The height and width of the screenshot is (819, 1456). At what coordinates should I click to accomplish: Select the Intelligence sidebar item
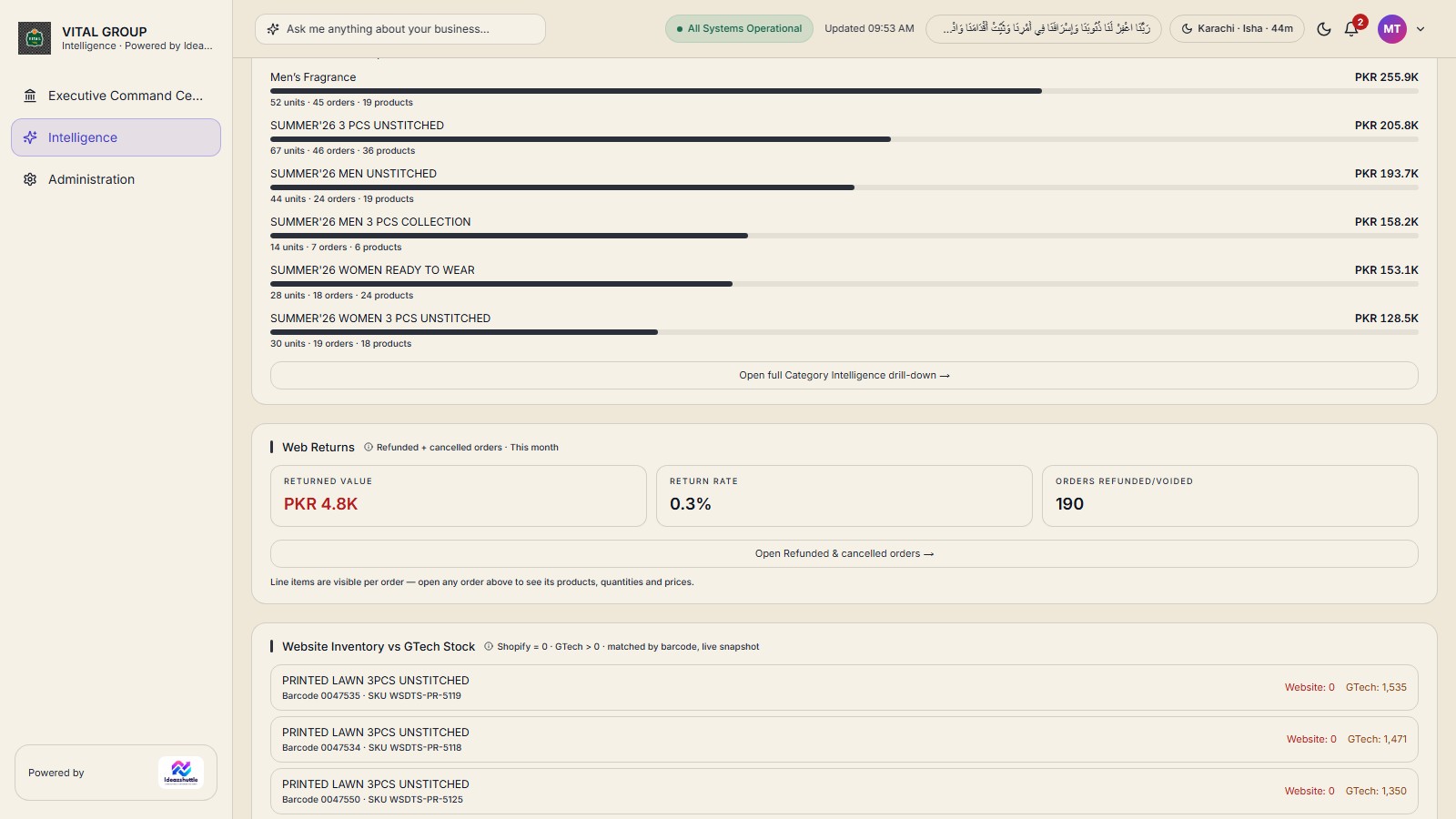tap(116, 137)
